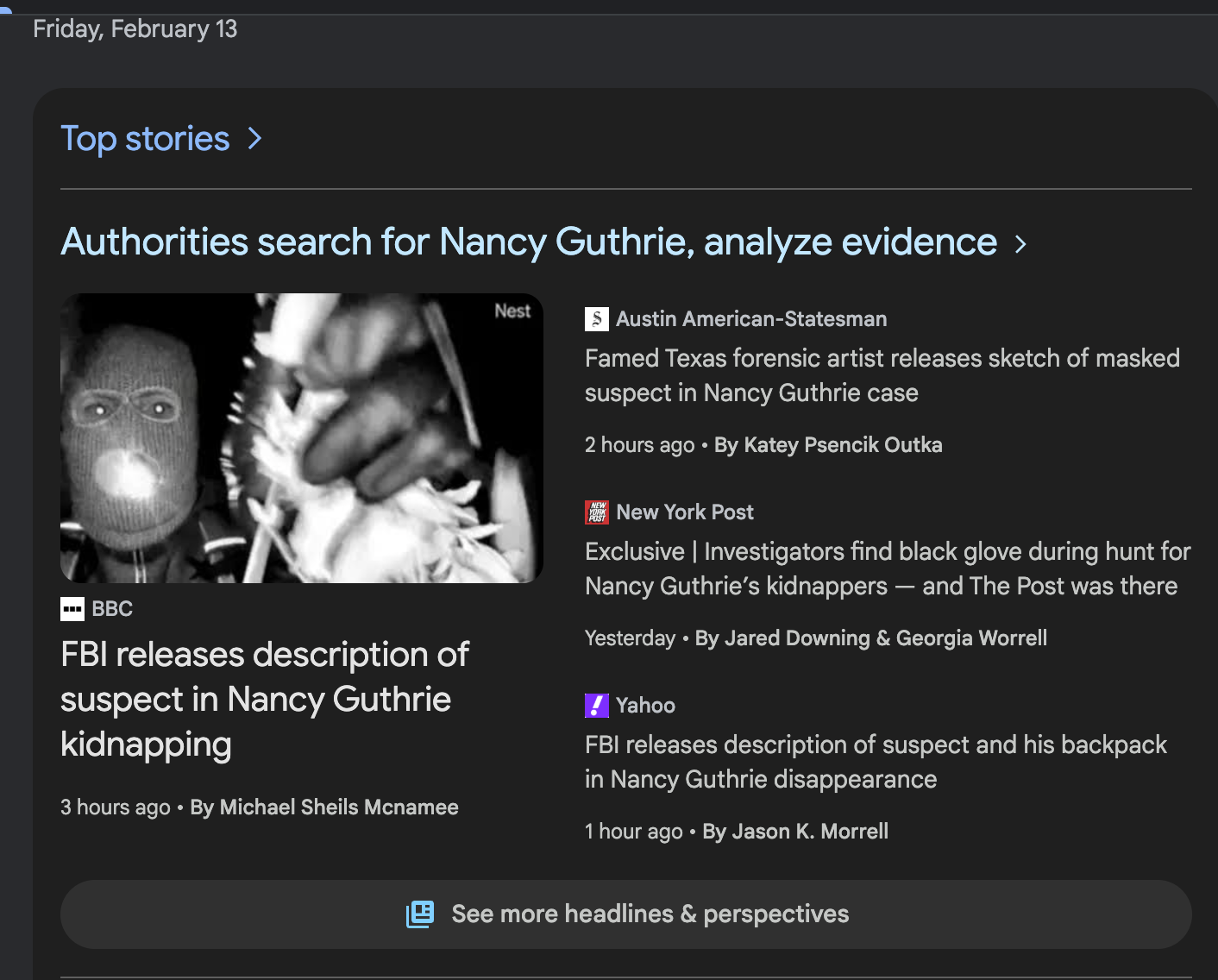Click the BBC source icon

[72, 609]
